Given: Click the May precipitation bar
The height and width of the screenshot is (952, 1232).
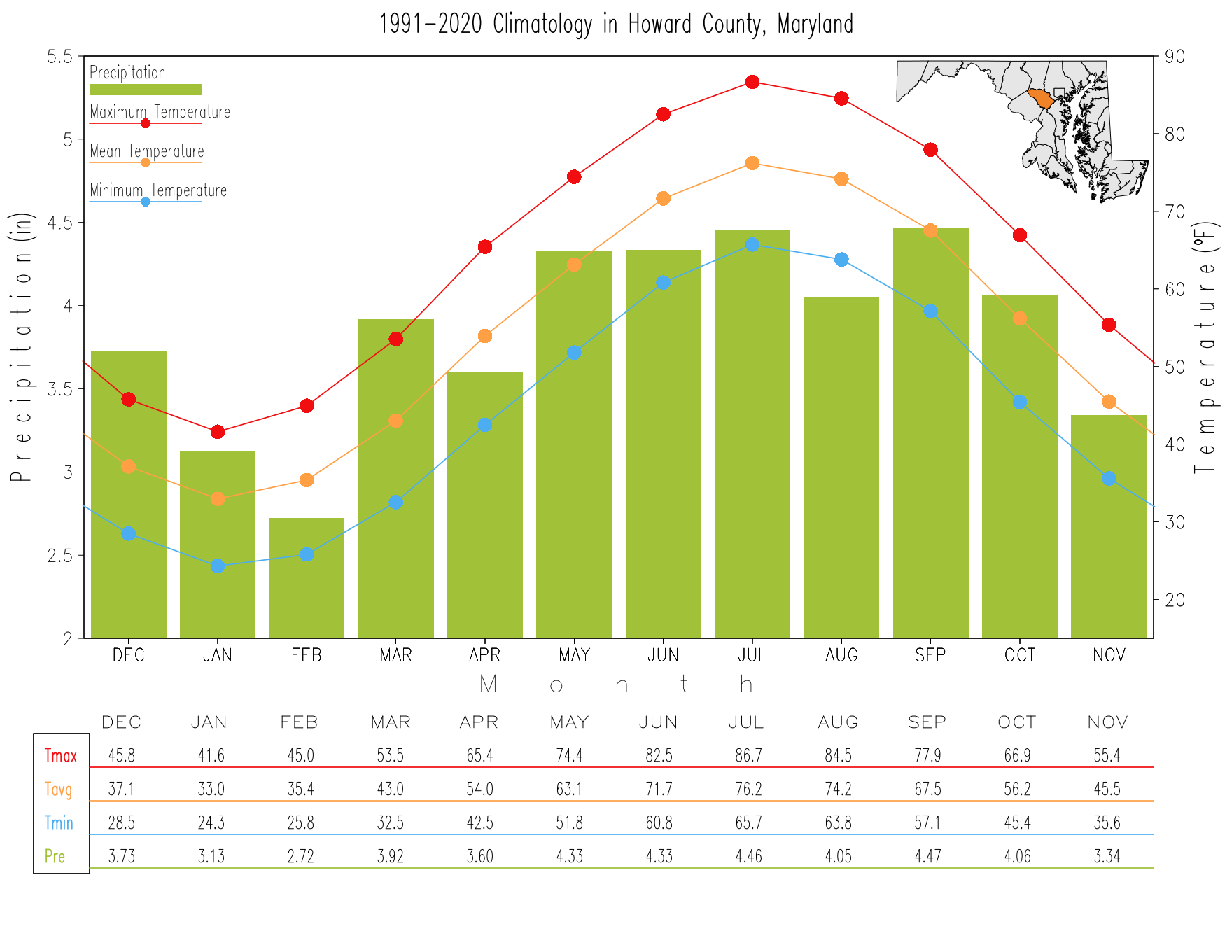Looking at the screenshot, I should tap(574, 444).
